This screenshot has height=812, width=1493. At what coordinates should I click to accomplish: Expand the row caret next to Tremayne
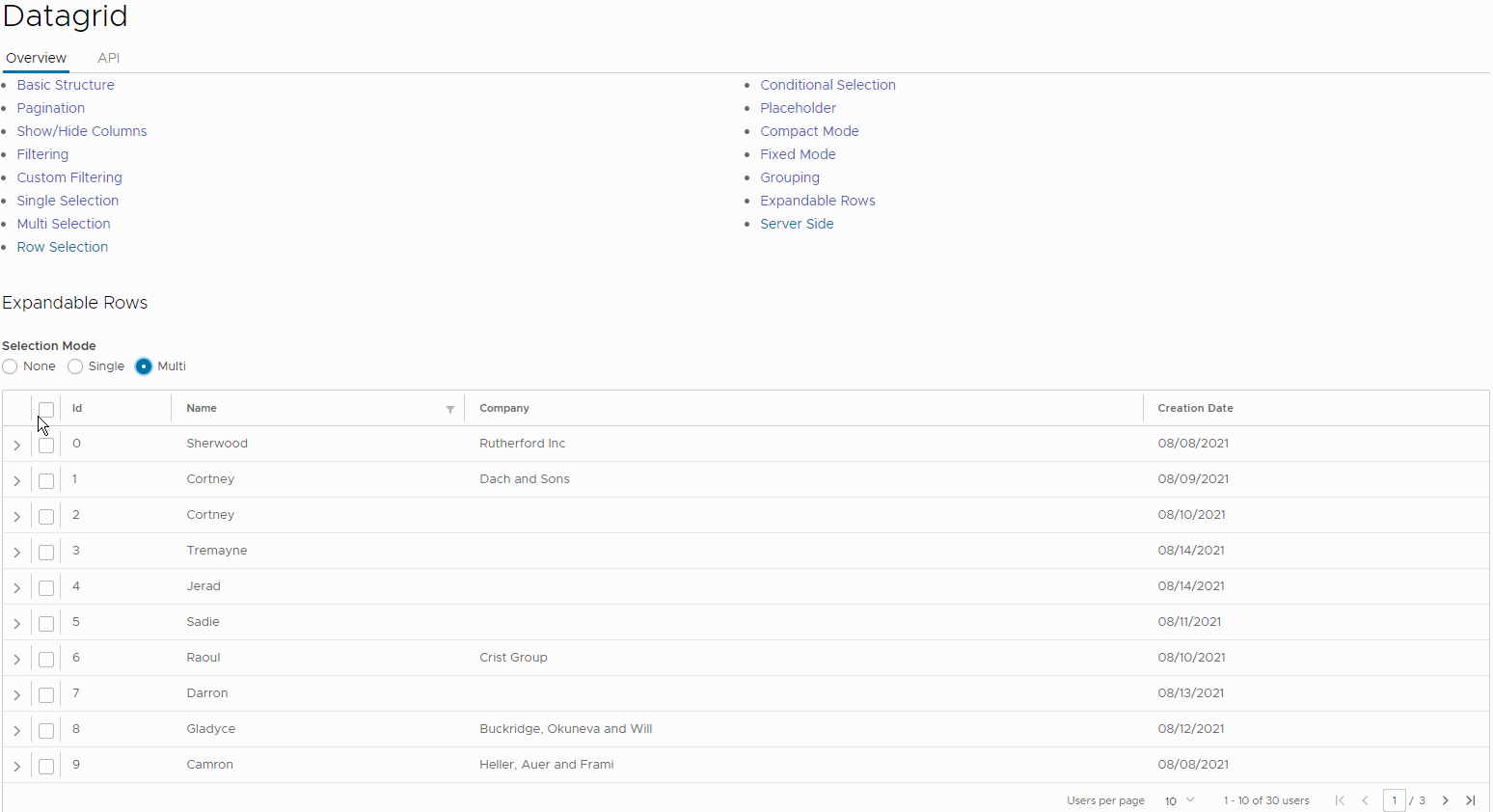pyautogui.click(x=16, y=552)
